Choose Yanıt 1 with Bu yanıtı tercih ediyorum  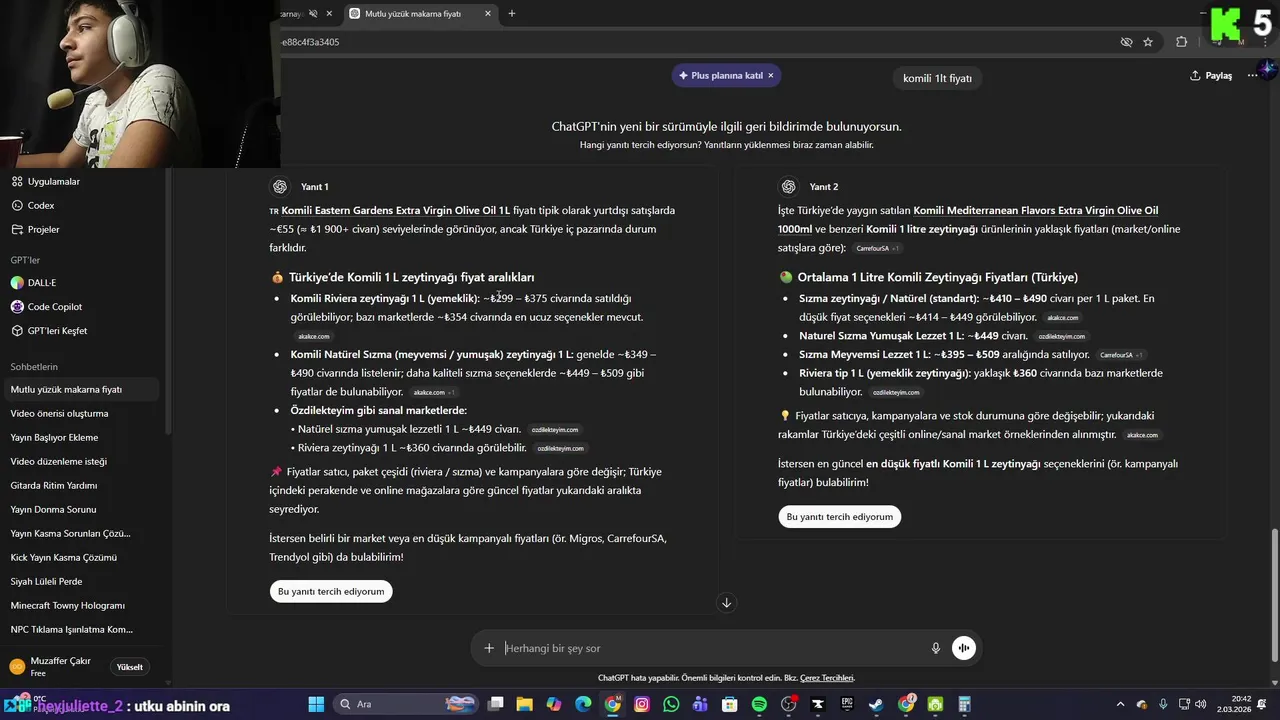[331, 591]
